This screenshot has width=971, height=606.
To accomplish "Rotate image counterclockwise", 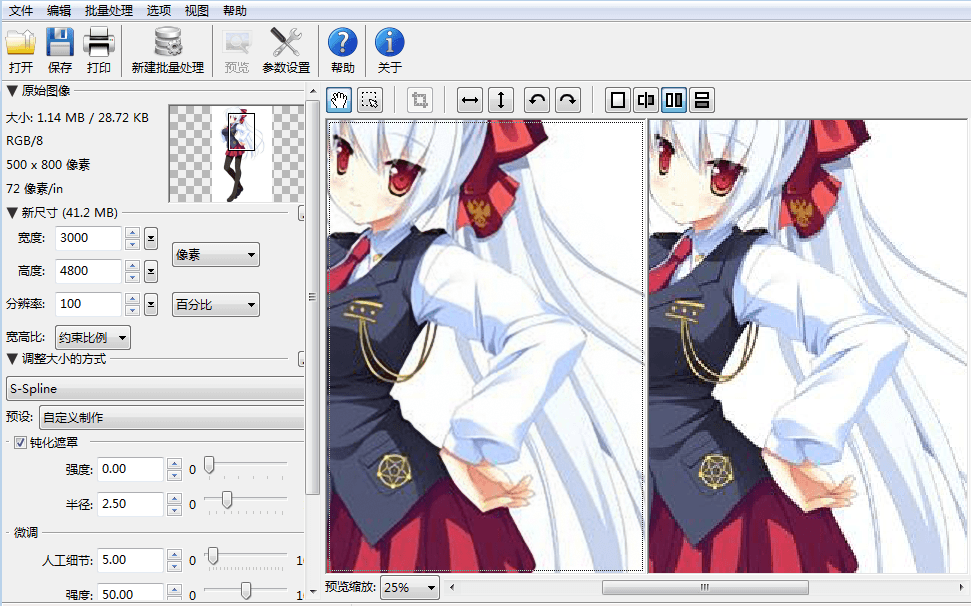I will pos(537,100).
